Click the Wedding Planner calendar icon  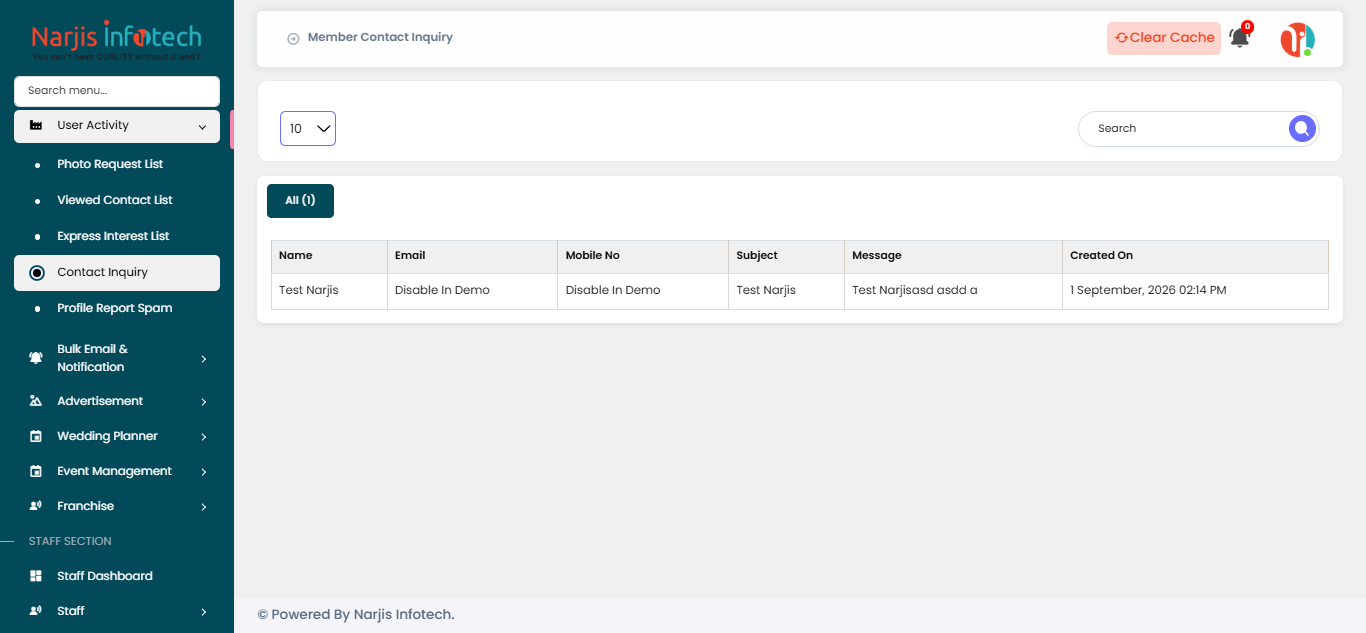pyautogui.click(x=36, y=436)
